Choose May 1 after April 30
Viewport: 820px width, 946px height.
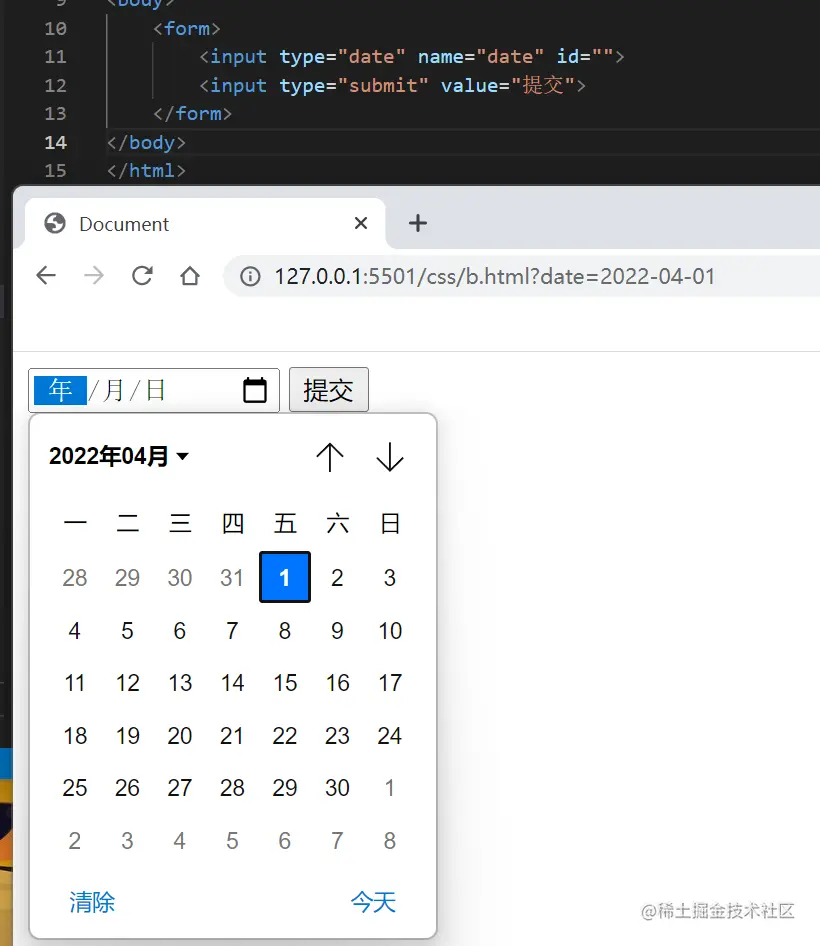tap(390, 788)
